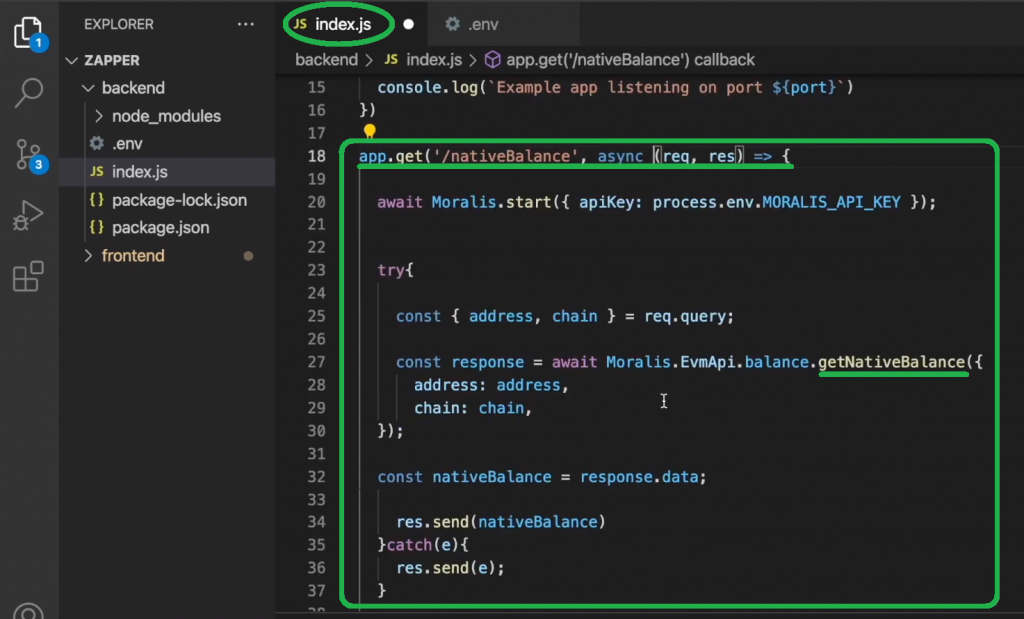Click the EXPLORER panel title
Image resolution: width=1024 pixels, height=619 pixels.
tap(119, 24)
